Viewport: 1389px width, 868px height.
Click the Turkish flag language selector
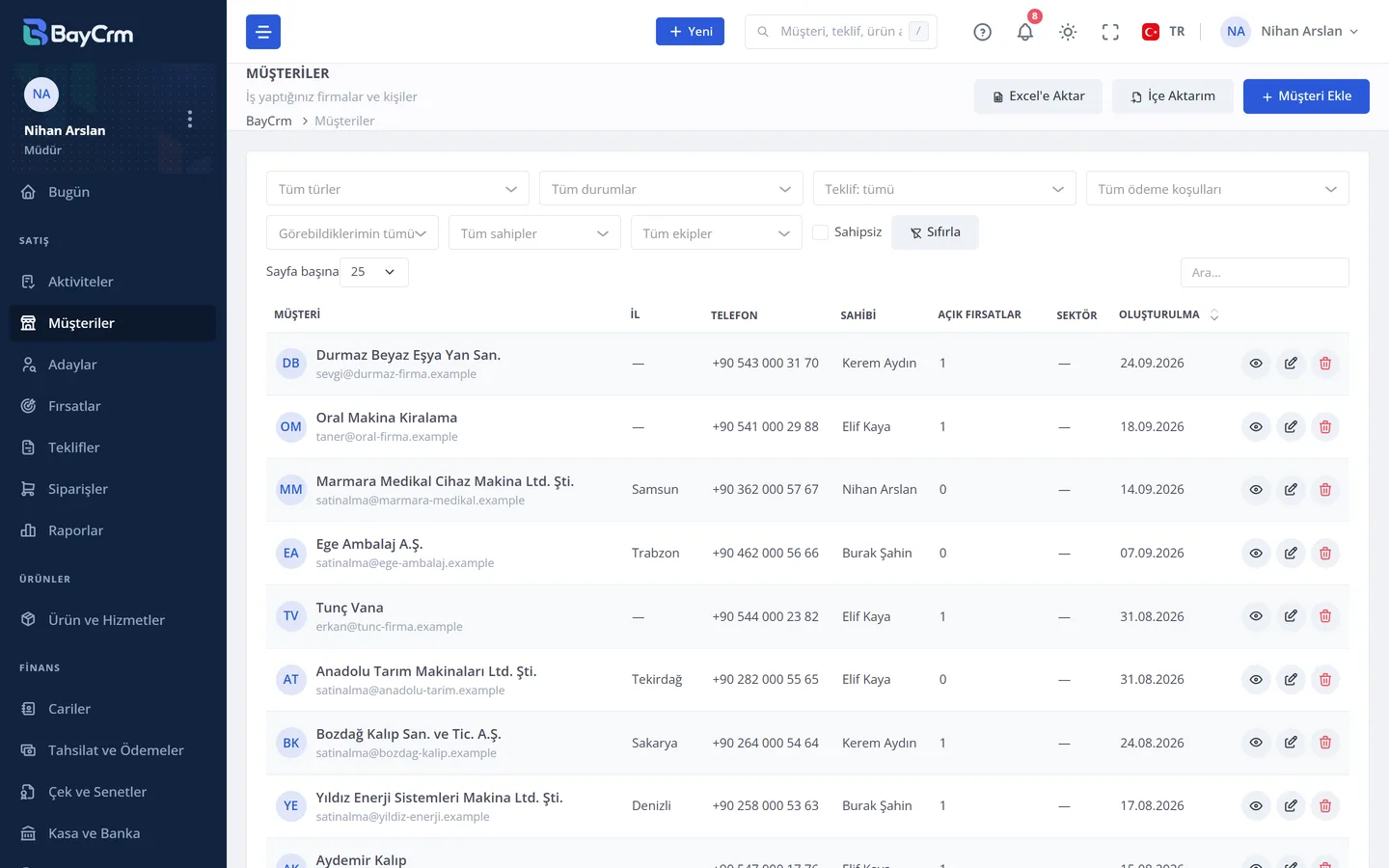pyautogui.click(x=1163, y=32)
